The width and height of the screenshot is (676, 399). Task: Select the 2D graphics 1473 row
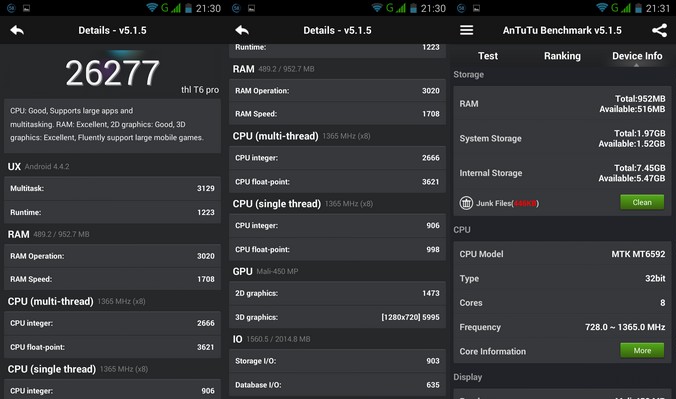tap(338, 293)
